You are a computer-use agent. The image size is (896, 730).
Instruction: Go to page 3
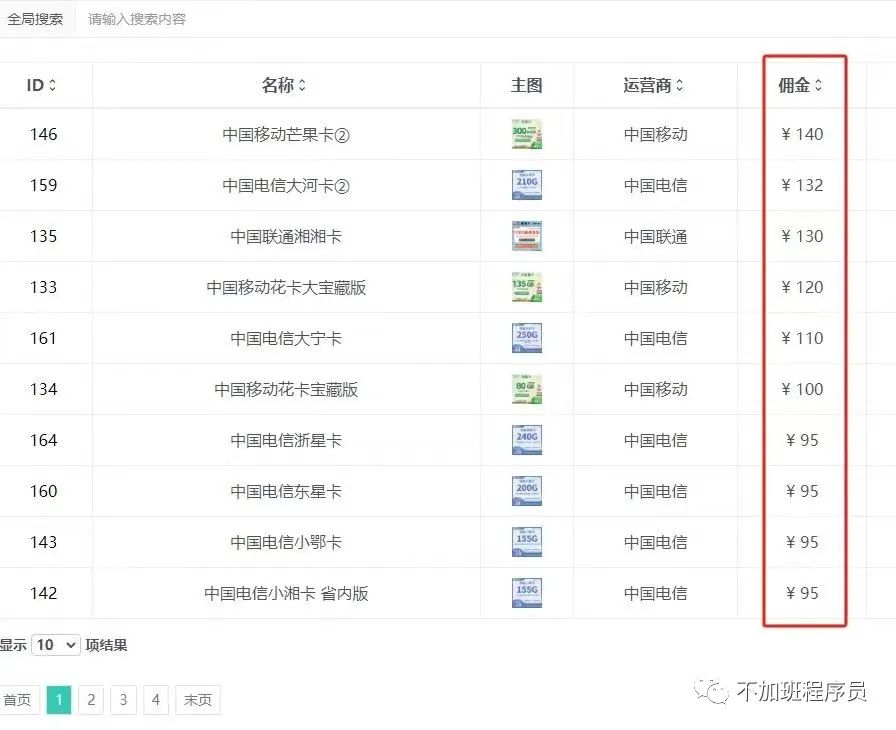point(123,700)
